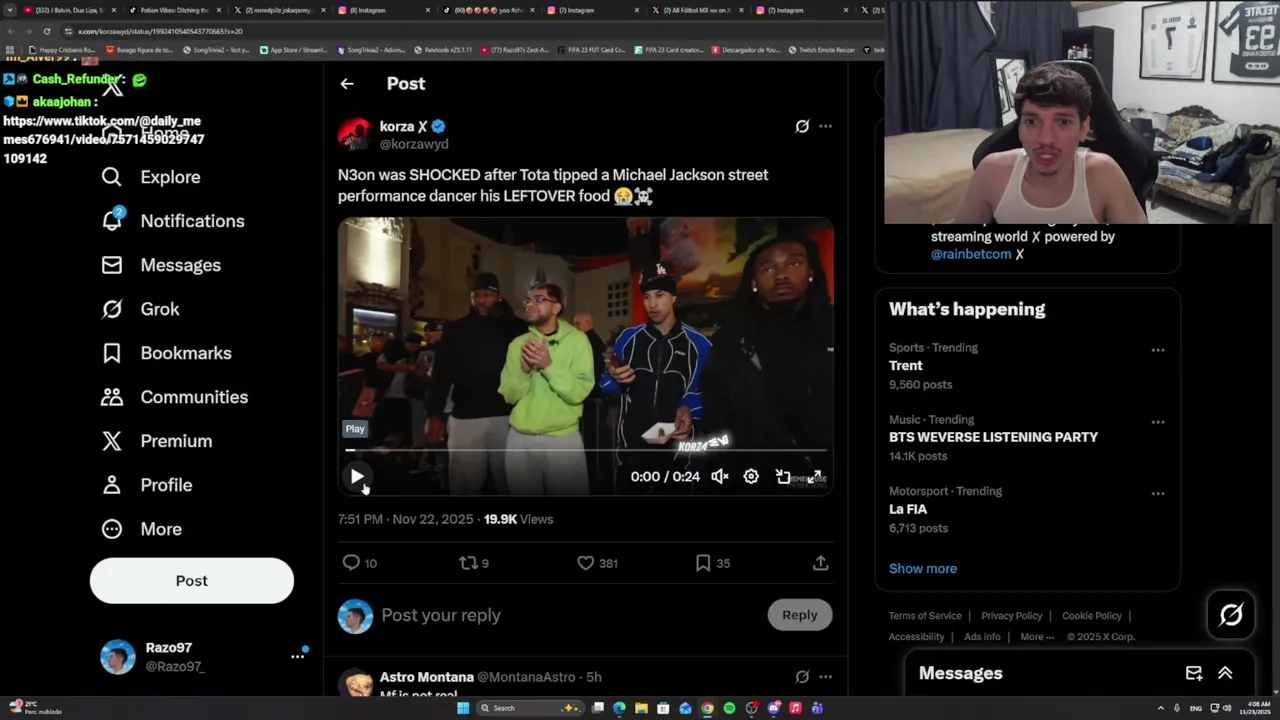Open File Explorer from the taskbar
The height and width of the screenshot is (720, 1280).
tap(641, 708)
